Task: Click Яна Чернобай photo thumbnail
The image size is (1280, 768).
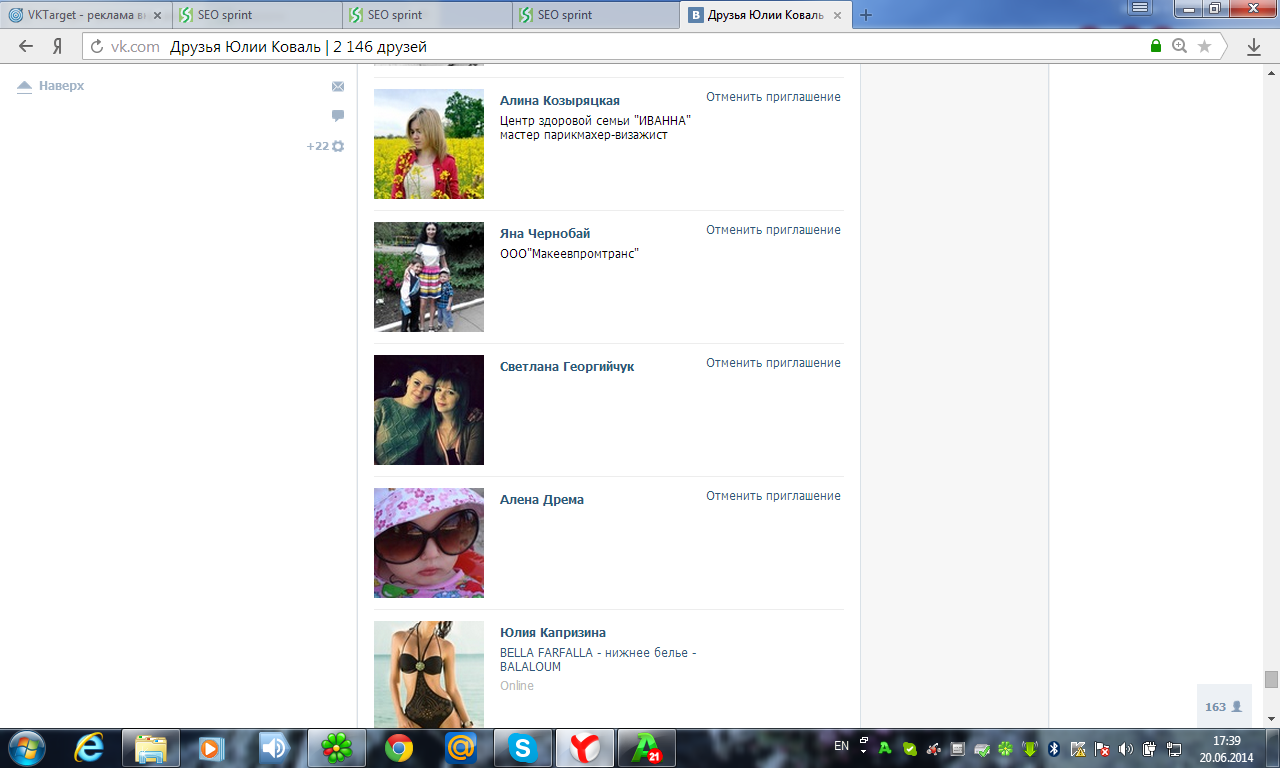Action: pyautogui.click(x=429, y=277)
